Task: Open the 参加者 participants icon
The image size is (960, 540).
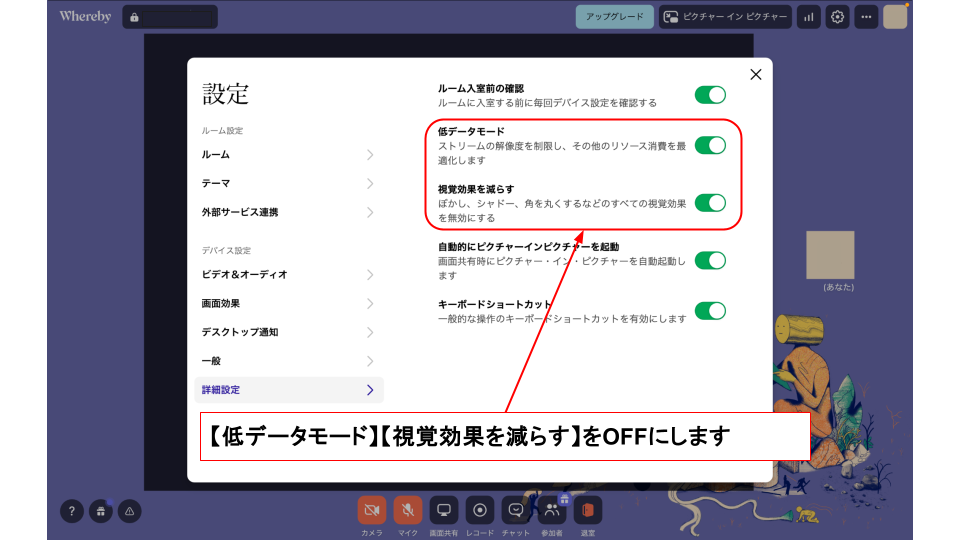Action: [551, 510]
